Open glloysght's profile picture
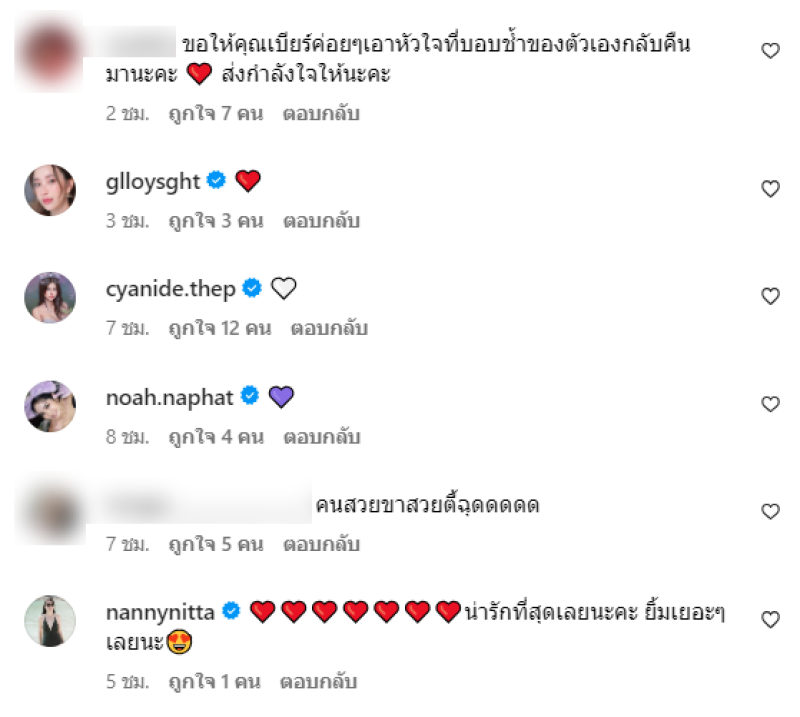Screen dimensions: 800x717 tap(50, 190)
